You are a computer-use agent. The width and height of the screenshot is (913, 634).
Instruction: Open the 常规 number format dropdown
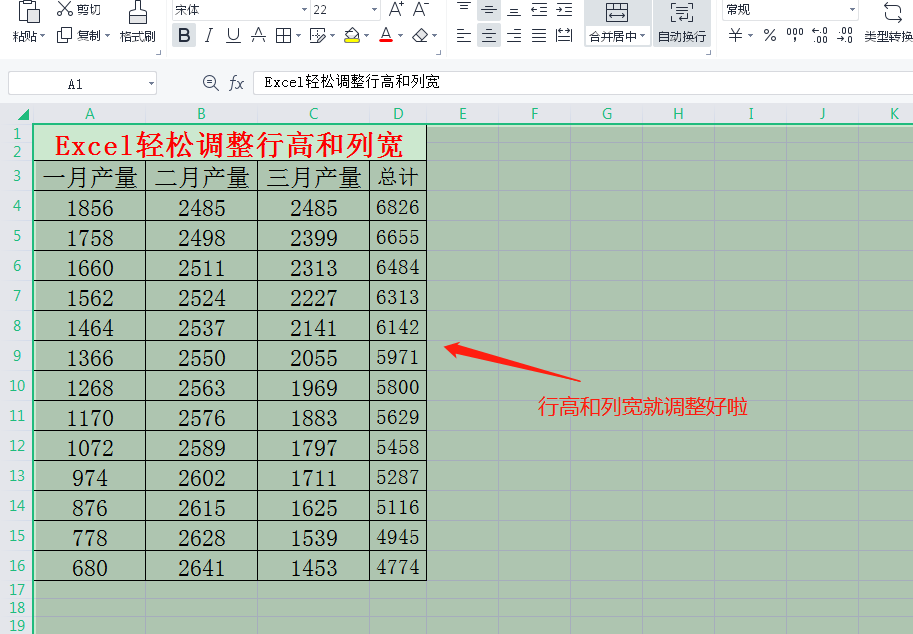pos(852,10)
